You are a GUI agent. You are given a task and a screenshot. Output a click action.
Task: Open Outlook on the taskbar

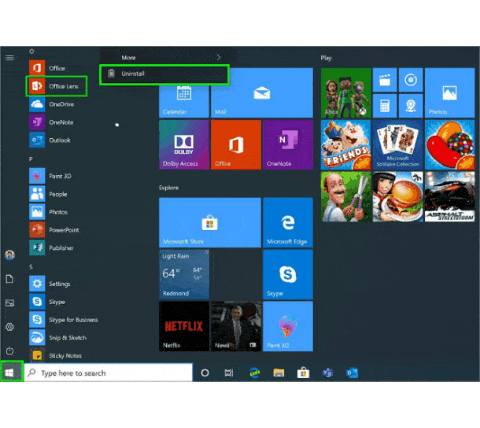[x=352, y=373]
